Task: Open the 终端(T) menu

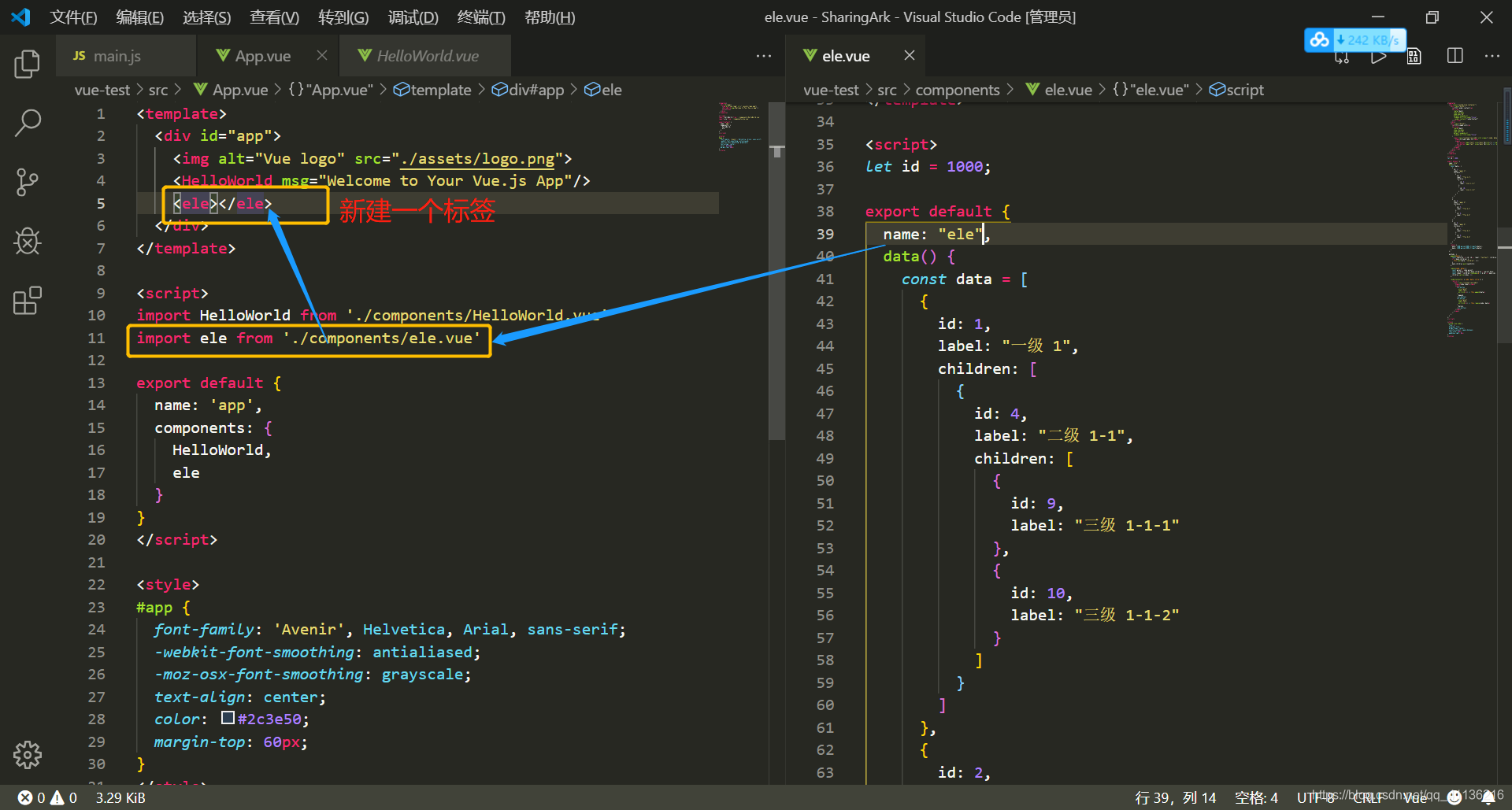Action: (481, 17)
